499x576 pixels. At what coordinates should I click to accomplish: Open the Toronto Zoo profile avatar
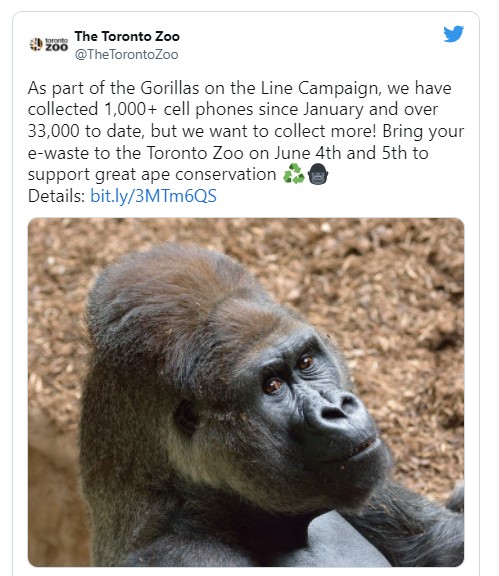tap(49, 45)
